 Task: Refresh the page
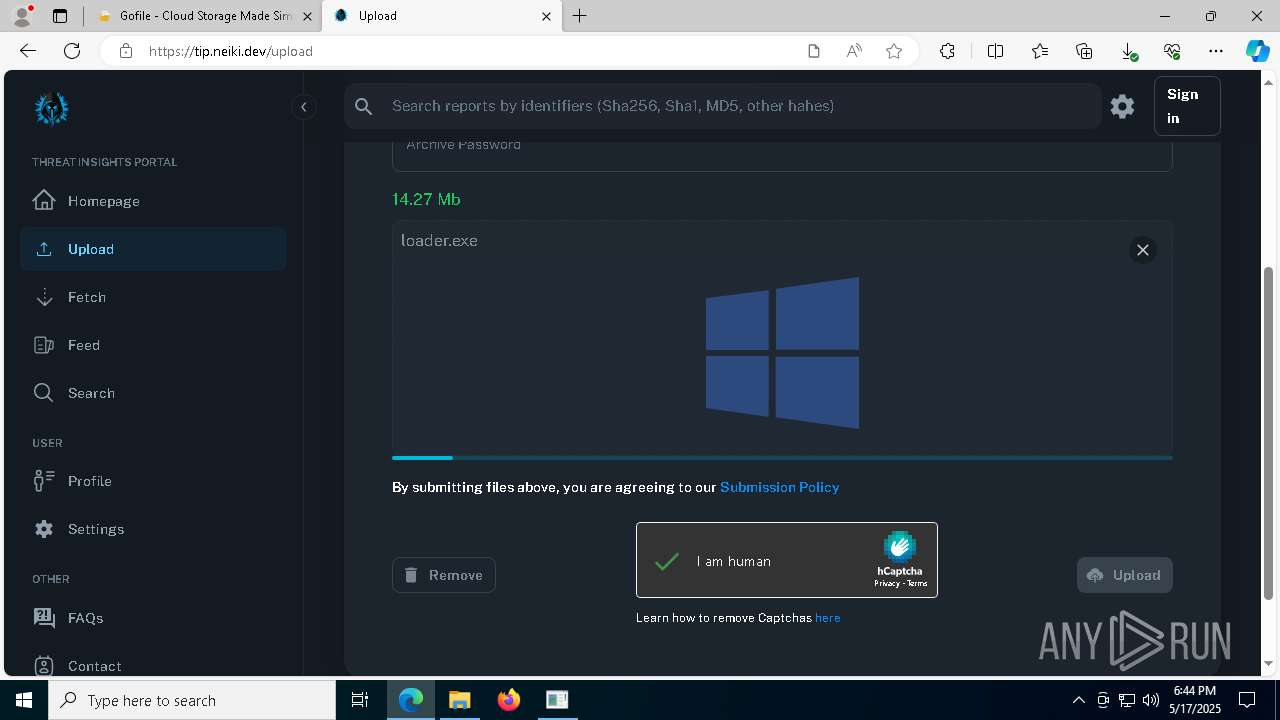72,51
